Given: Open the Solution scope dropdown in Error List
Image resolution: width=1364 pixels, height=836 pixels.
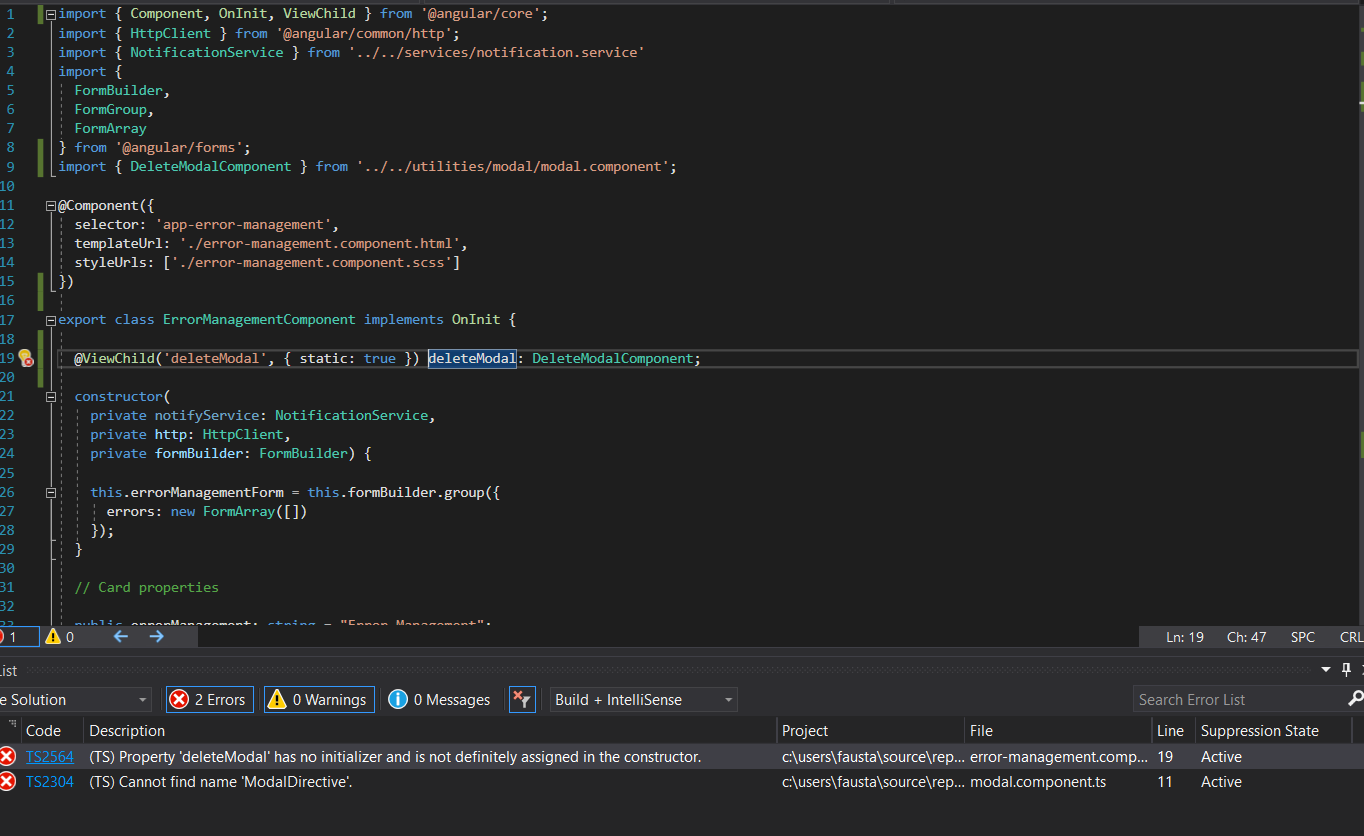Looking at the screenshot, I should pos(75,700).
